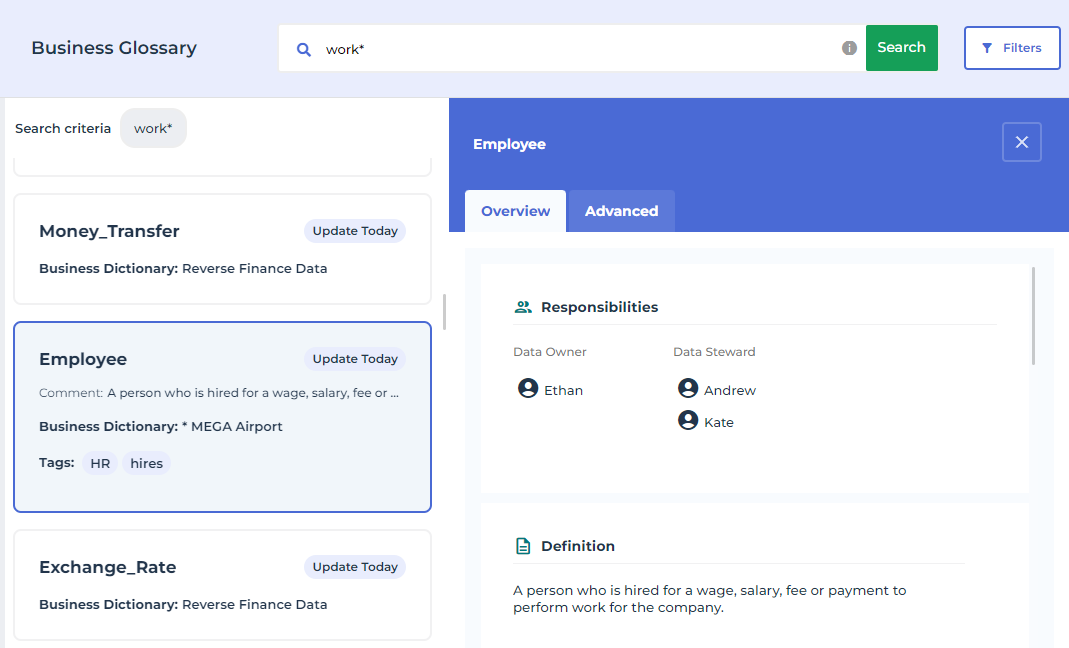Open the Filters panel
Image resolution: width=1069 pixels, height=648 pixels.
click(x=1011, y=48)
